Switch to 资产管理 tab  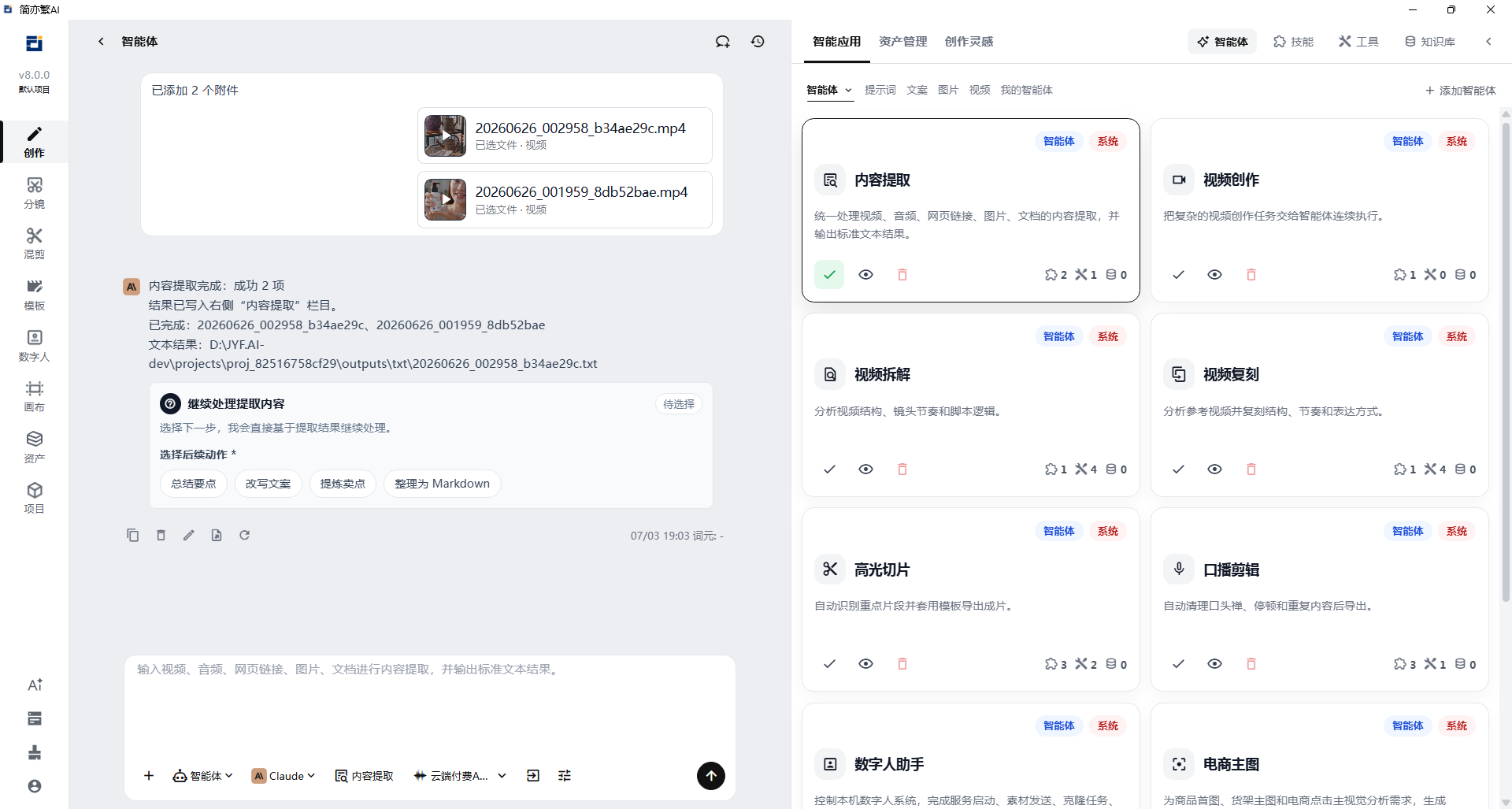pyautogui.click(x=903, y=42)
